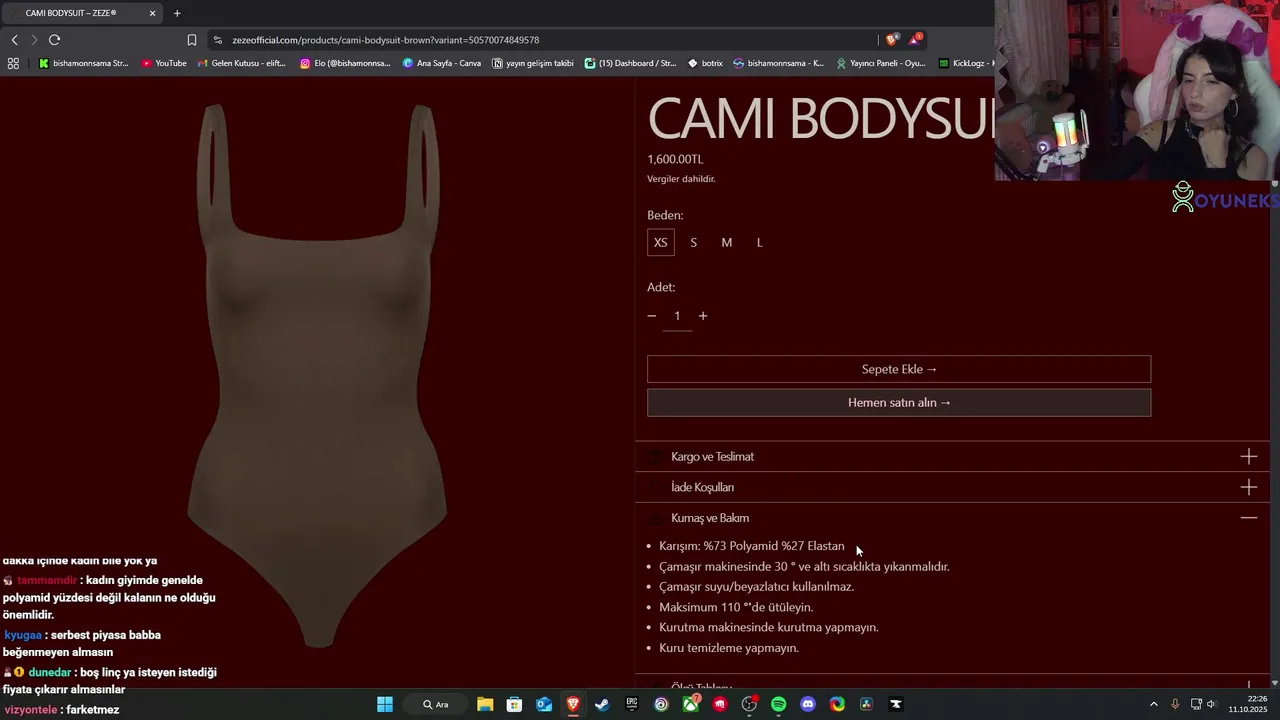This screenshot has height=720, width=1280.
Task: Select the CAMI BODYSUIT – ZEZE tab
Action: tap(82, 13)
